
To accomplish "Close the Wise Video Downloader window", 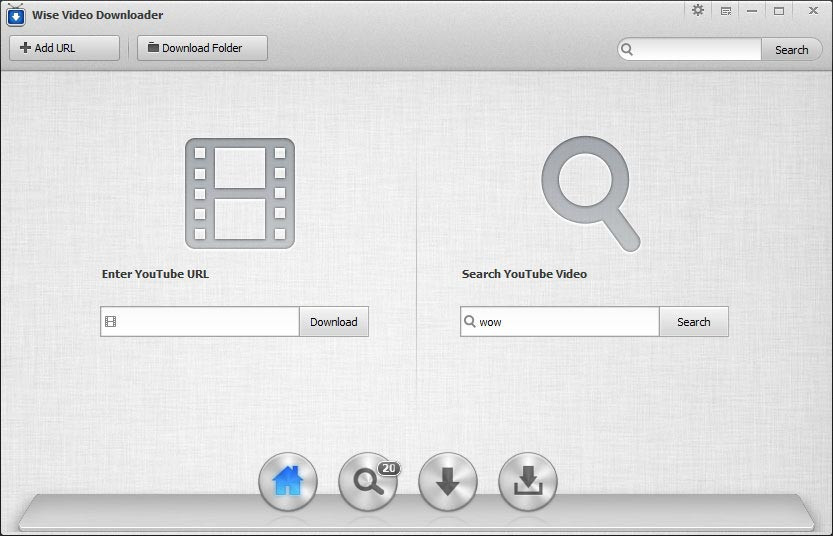I will pos(813,11).
